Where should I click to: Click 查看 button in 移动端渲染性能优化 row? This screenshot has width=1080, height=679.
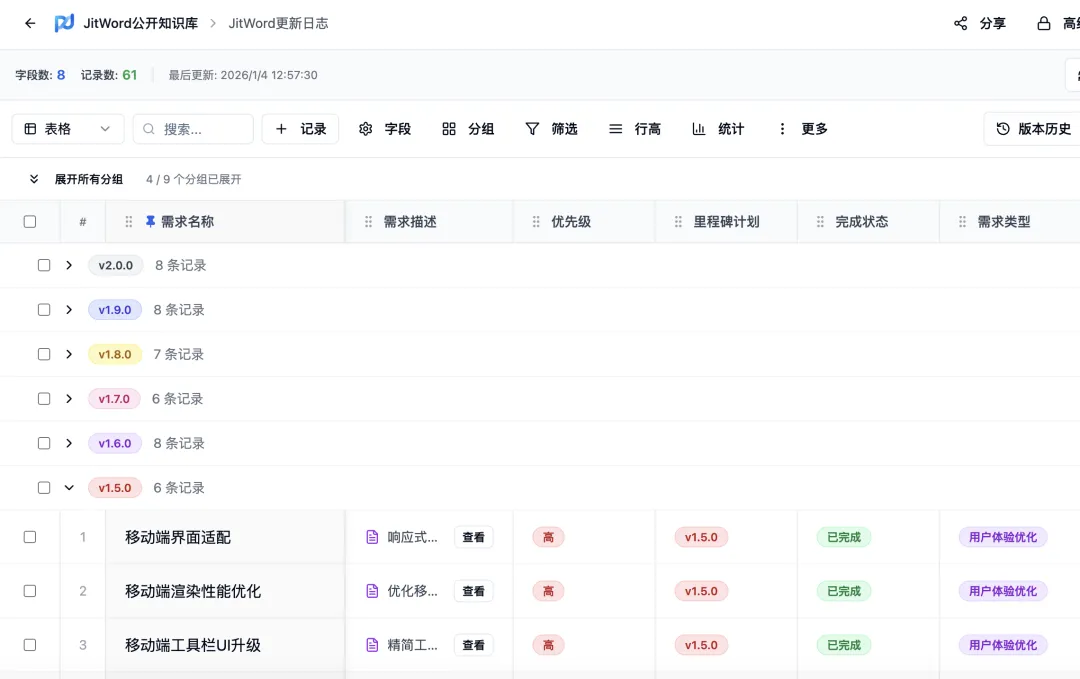click(473, 591)
